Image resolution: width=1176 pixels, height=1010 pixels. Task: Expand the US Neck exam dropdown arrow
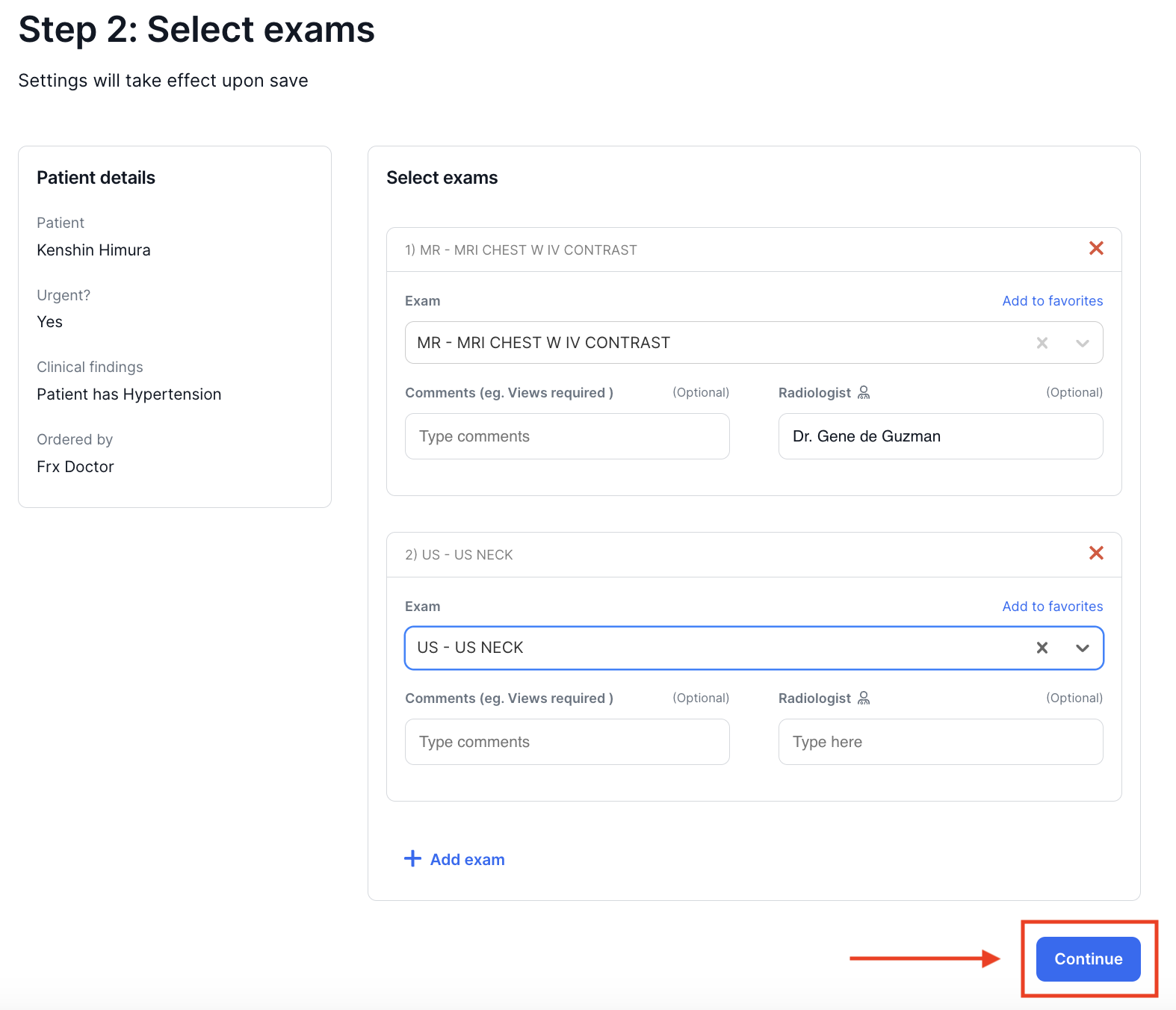click(x=1082, y=648)
